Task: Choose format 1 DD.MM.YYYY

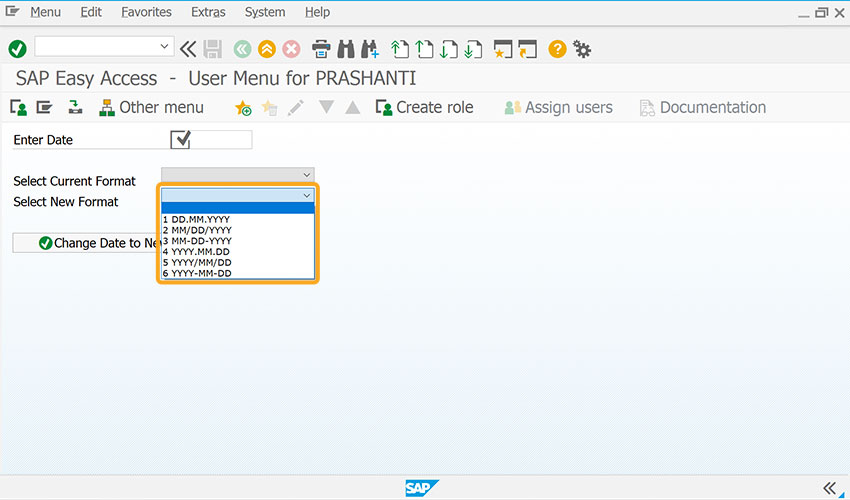Action: point(237,220)
